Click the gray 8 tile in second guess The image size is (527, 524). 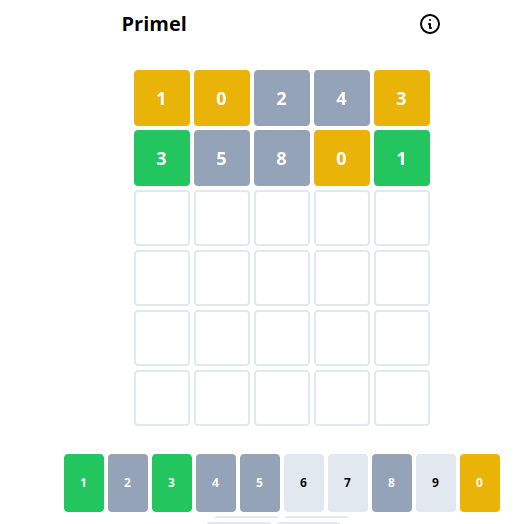282,158
